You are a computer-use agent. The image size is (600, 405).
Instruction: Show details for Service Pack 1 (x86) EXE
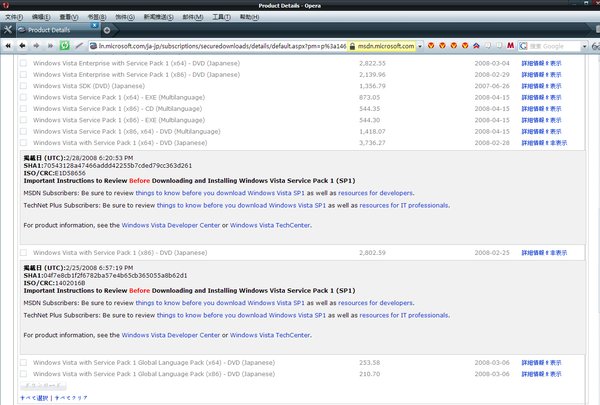tap(541, 120)
